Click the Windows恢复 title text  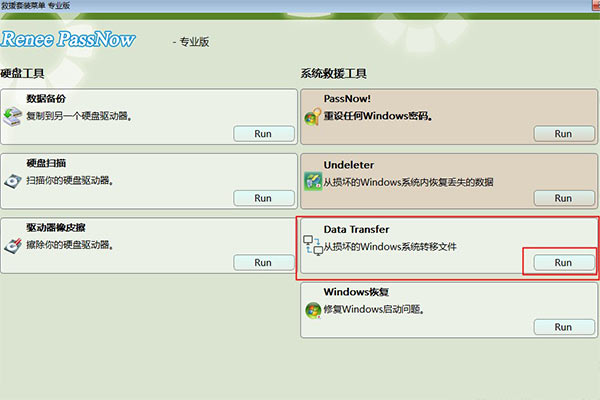(x=356, y=292)
